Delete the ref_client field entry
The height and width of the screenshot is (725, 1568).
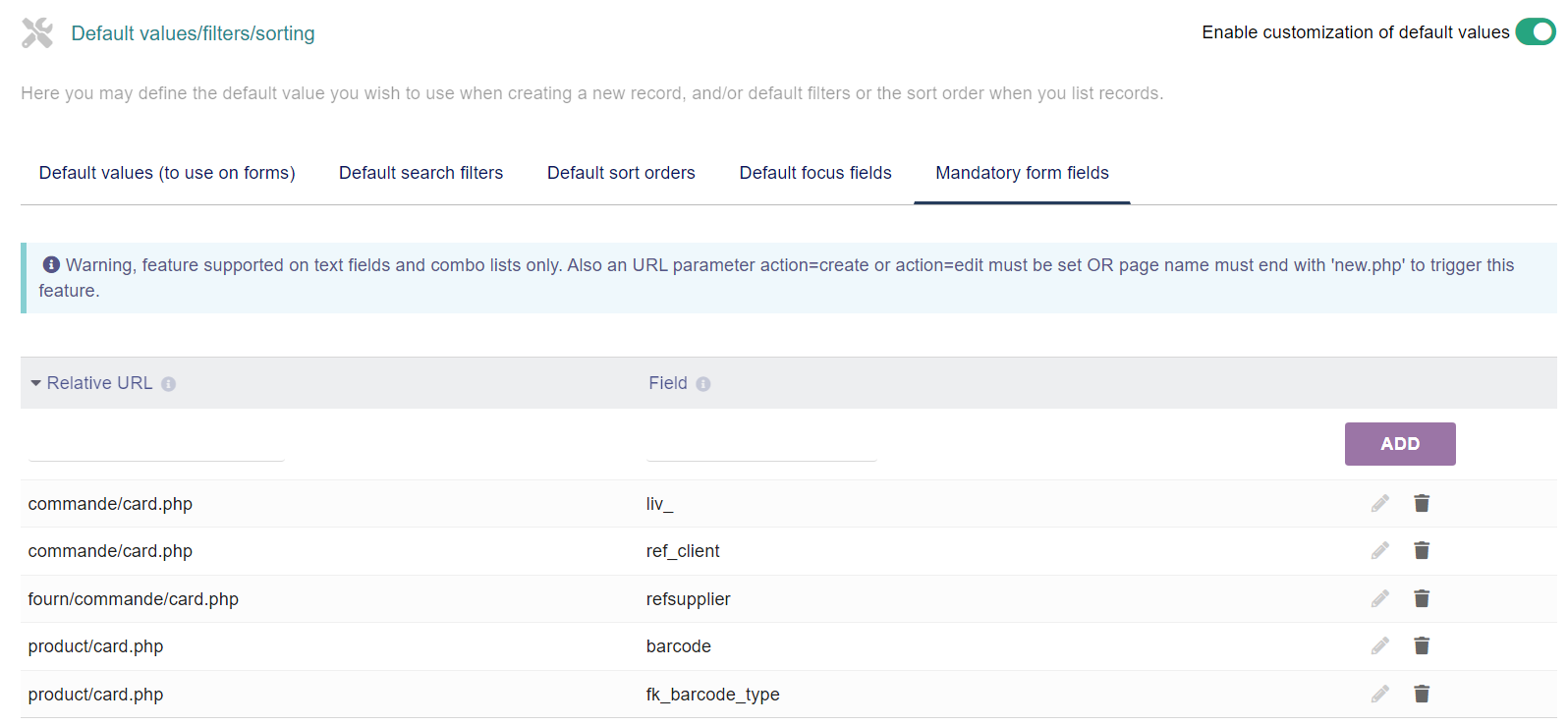(x=1422, y=551)
